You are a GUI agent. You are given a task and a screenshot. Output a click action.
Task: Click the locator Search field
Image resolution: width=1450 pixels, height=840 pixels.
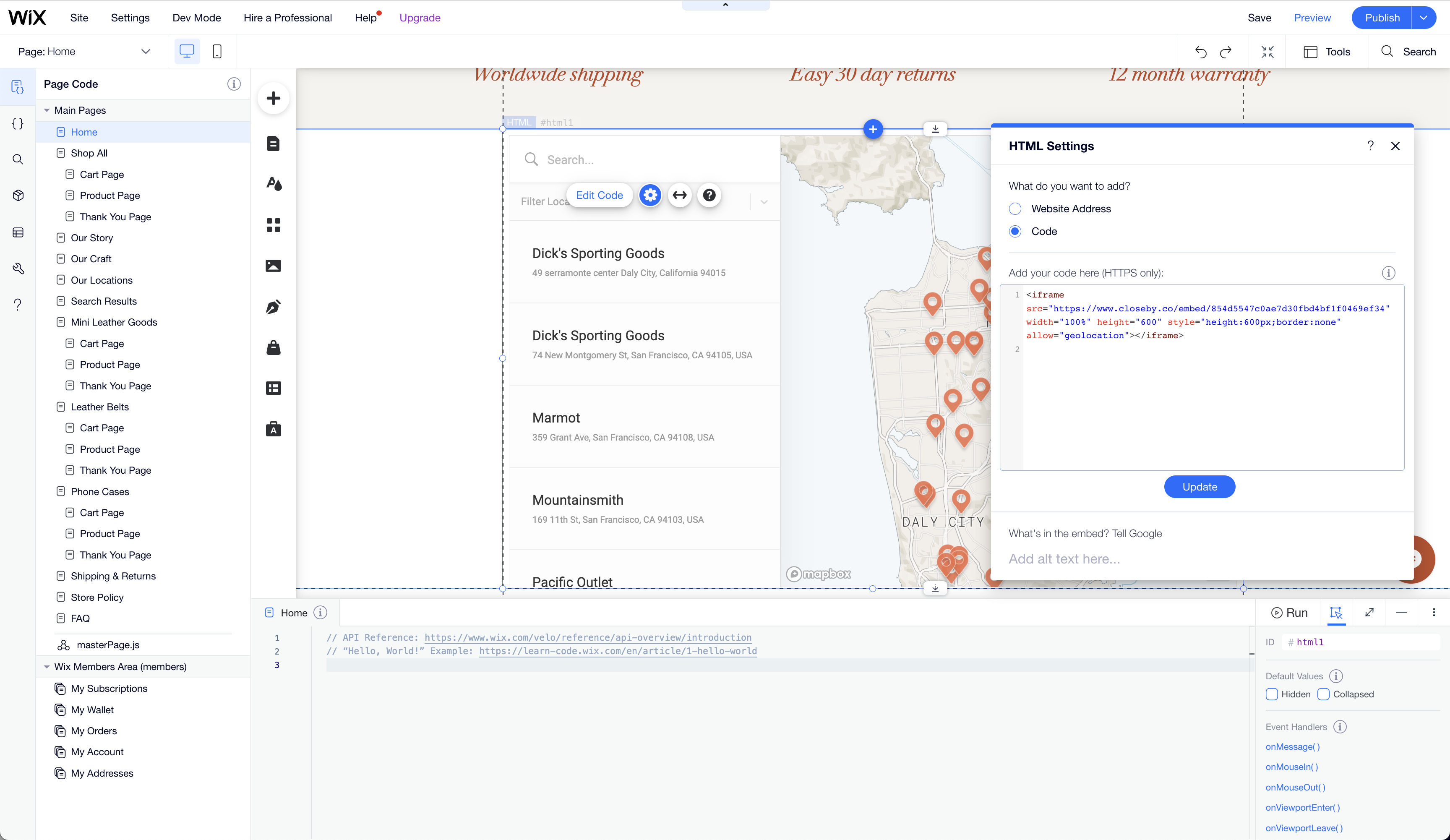[x=645, y=160]
